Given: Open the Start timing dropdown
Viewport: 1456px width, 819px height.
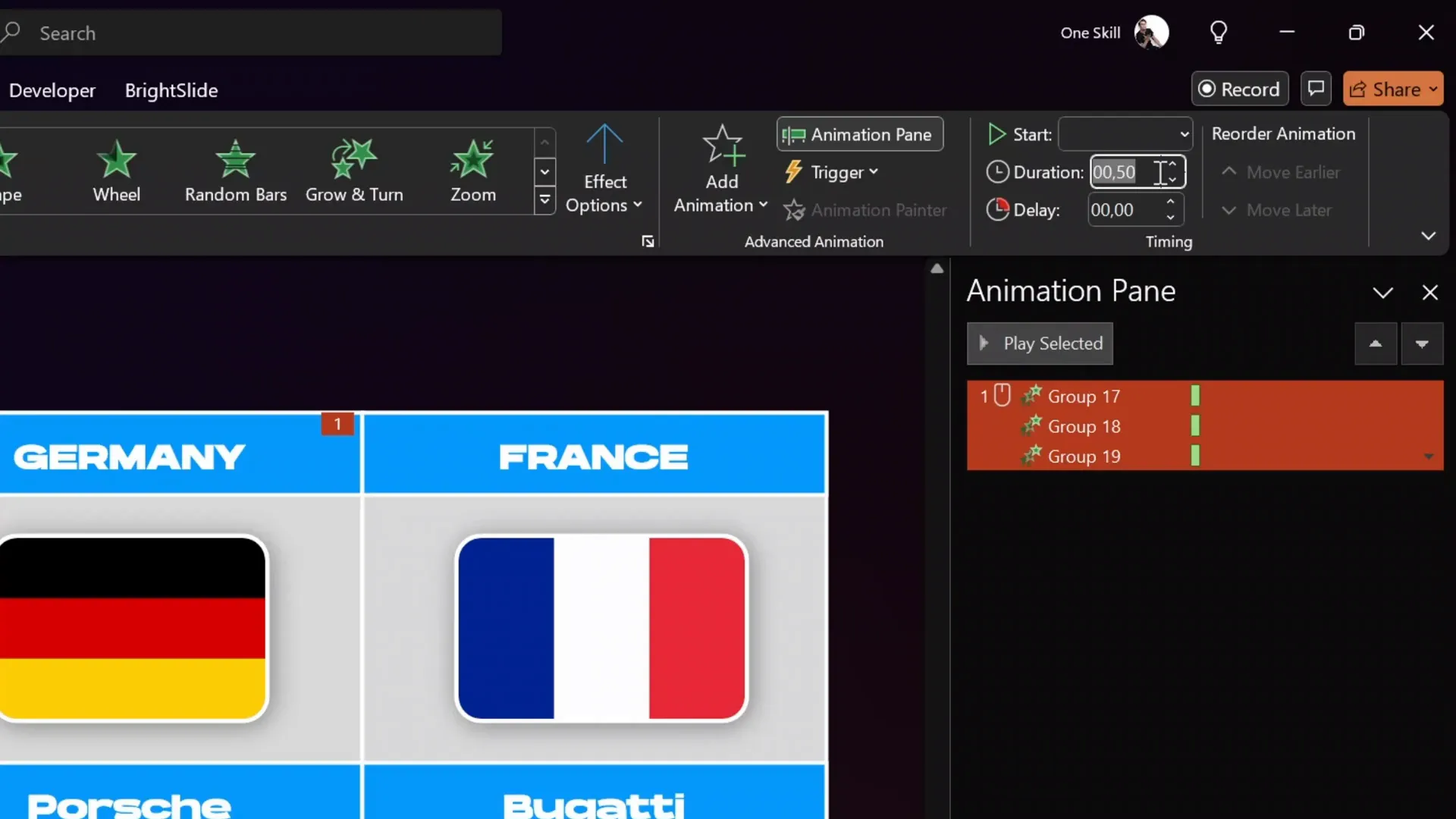Looking at the screenshot, I should (x=1184, y=133).
